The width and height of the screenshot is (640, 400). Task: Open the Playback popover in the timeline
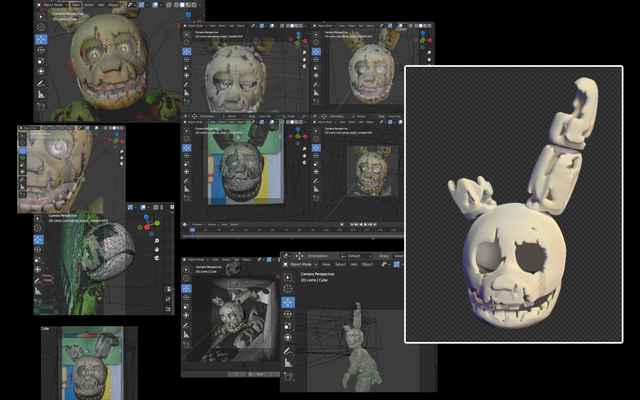pos(199,225)
